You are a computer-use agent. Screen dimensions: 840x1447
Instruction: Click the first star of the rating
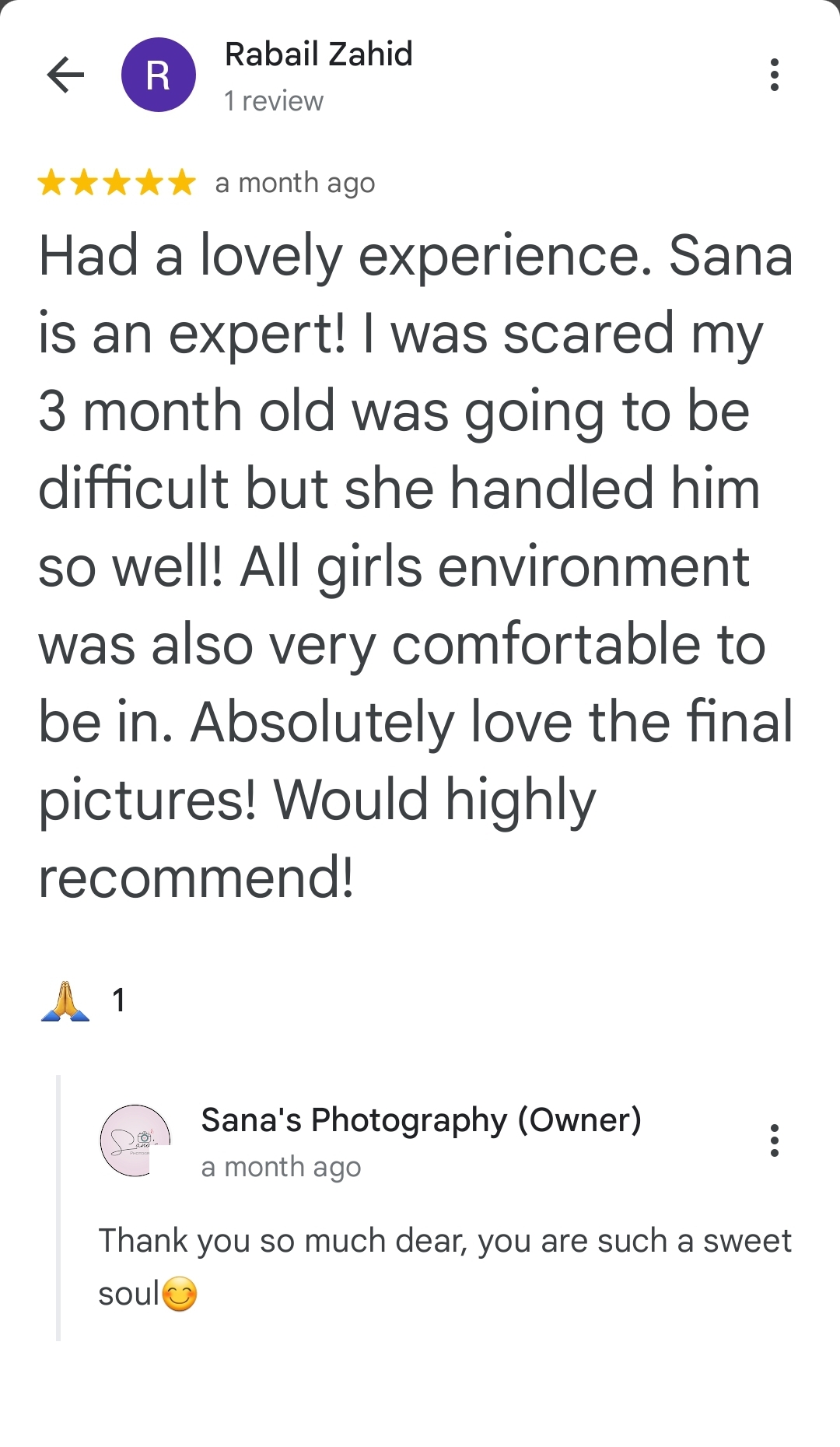pos(51,183)
